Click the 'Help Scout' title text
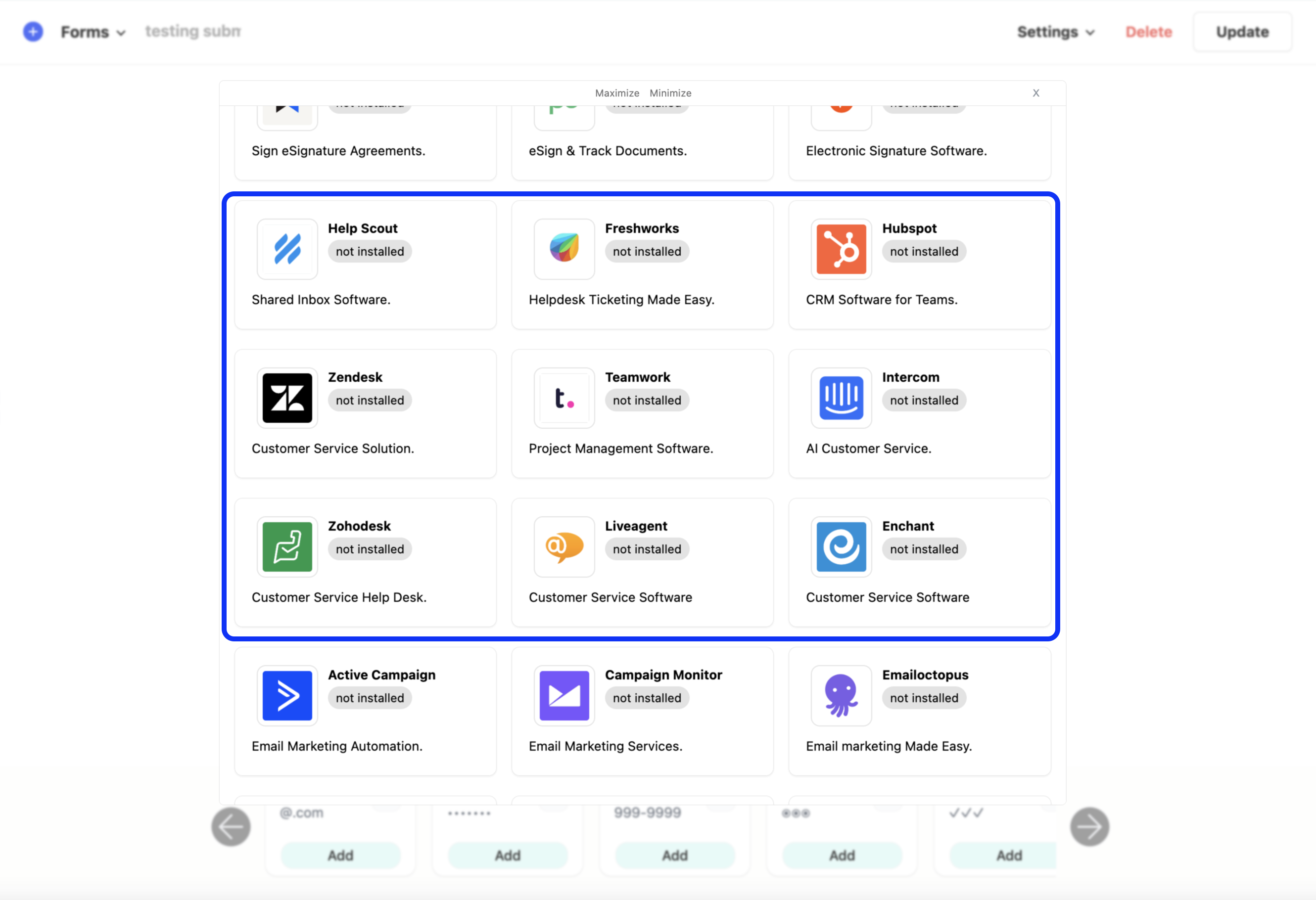This screenshot has height=900, width=1316. pos(363,228)
